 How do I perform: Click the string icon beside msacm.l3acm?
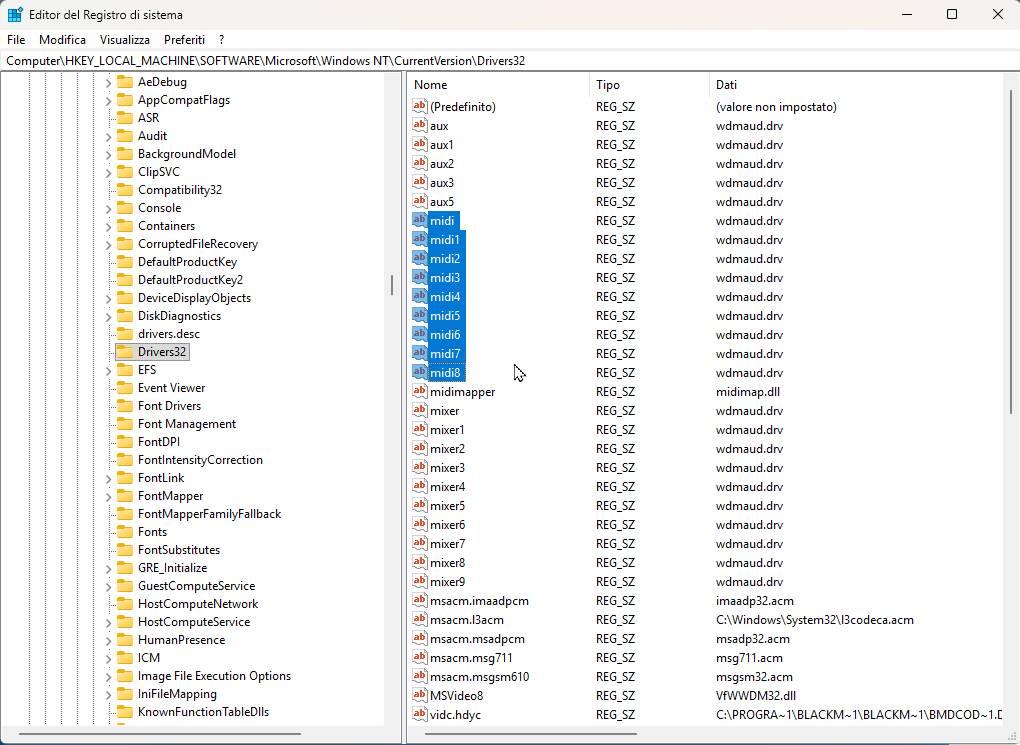(x=420, y=620)
